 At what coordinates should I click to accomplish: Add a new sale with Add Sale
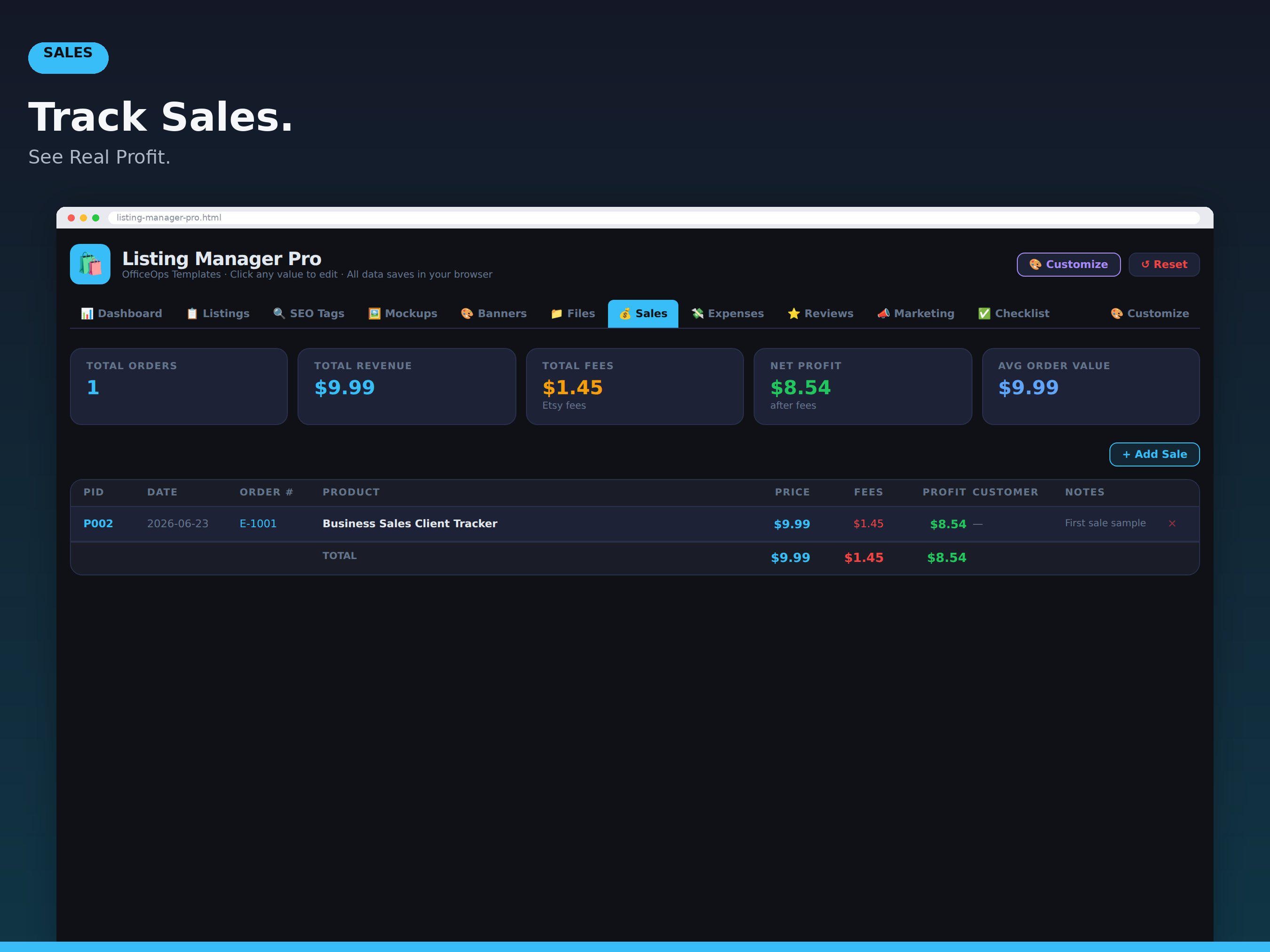[1154, 455]
